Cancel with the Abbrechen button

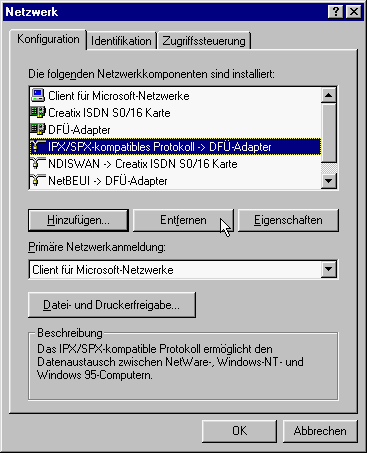(320, 431)
